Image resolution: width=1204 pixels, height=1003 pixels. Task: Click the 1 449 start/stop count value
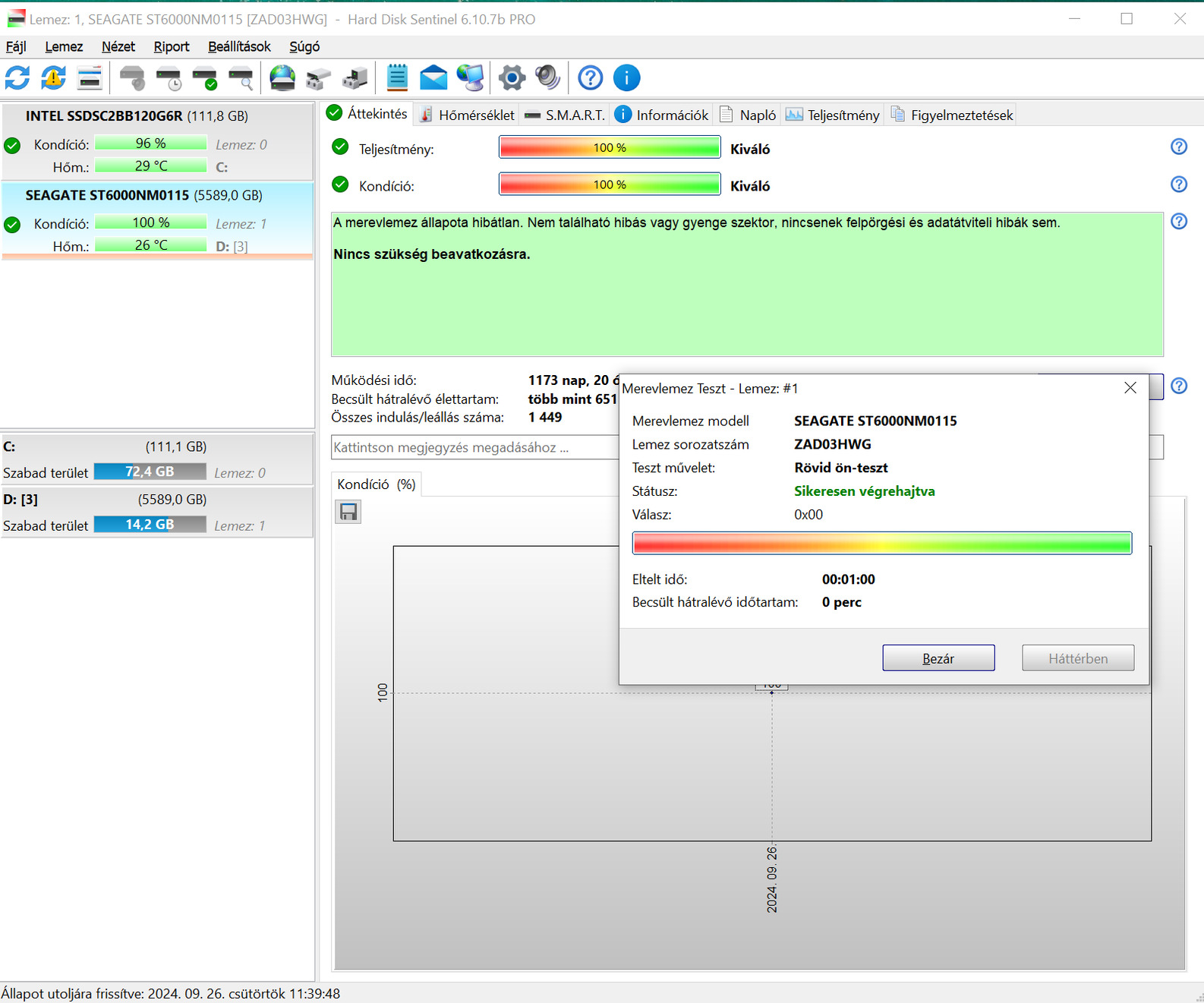pyautogui.click(x=545, y=418)
